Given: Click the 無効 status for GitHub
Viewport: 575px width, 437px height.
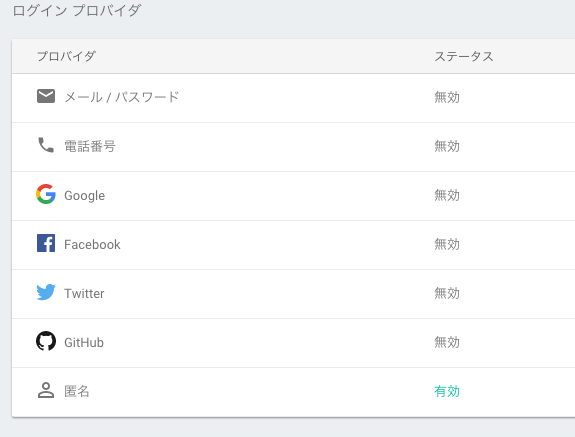Looking at the screenshot, I should coord(447,342).
